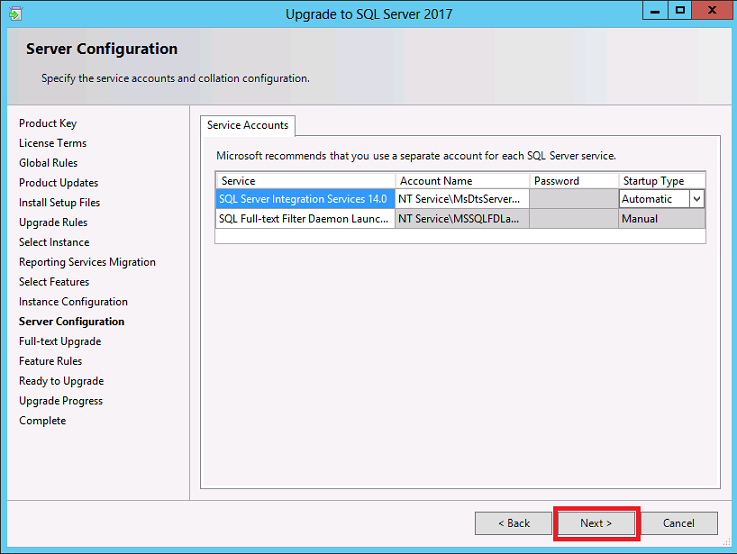Select the Ready to Upgrade step
The width and height of the screenshot is (737, 554).
[x=62, y=381]
